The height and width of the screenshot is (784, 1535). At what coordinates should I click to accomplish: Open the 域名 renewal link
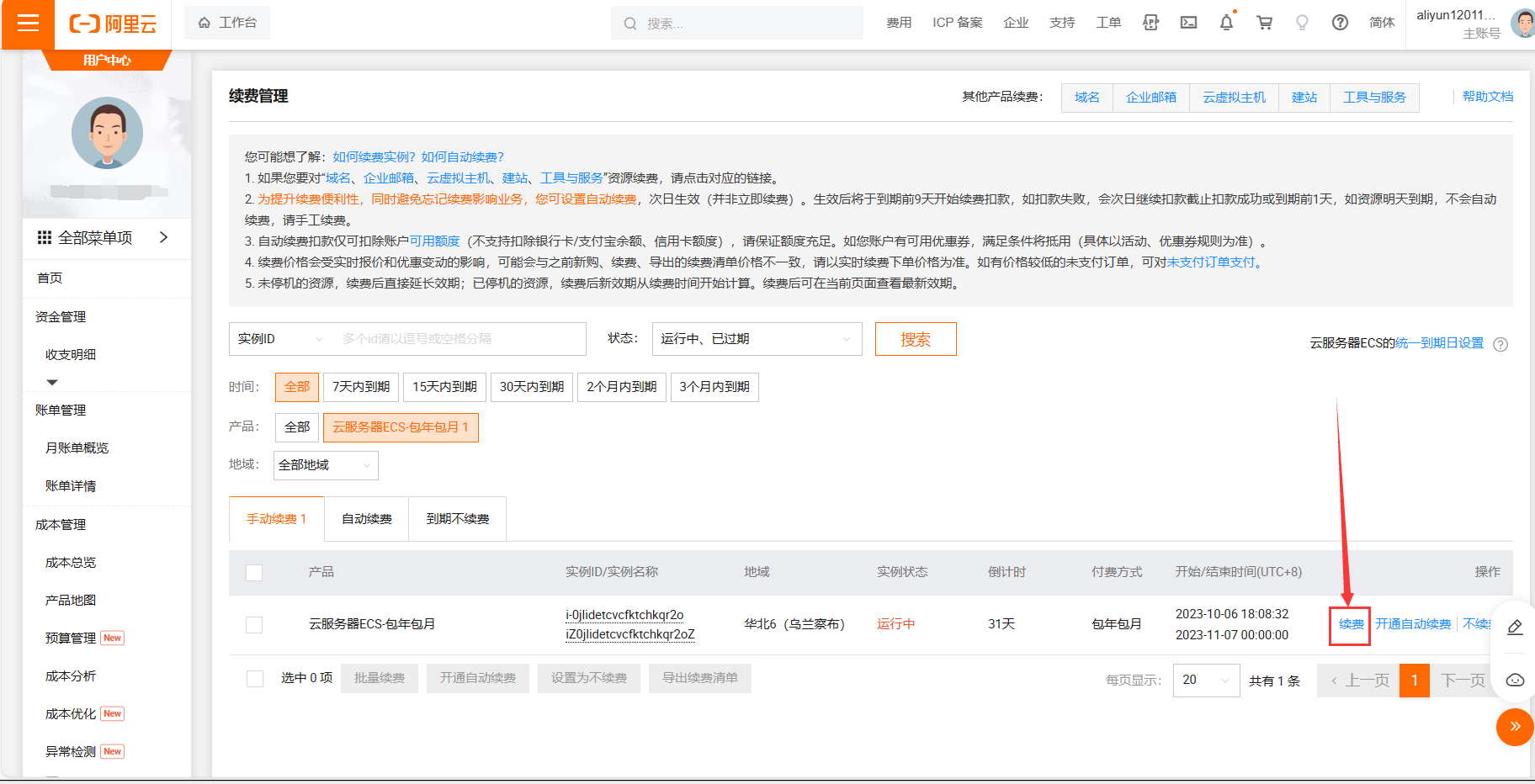coord(1087,98)
